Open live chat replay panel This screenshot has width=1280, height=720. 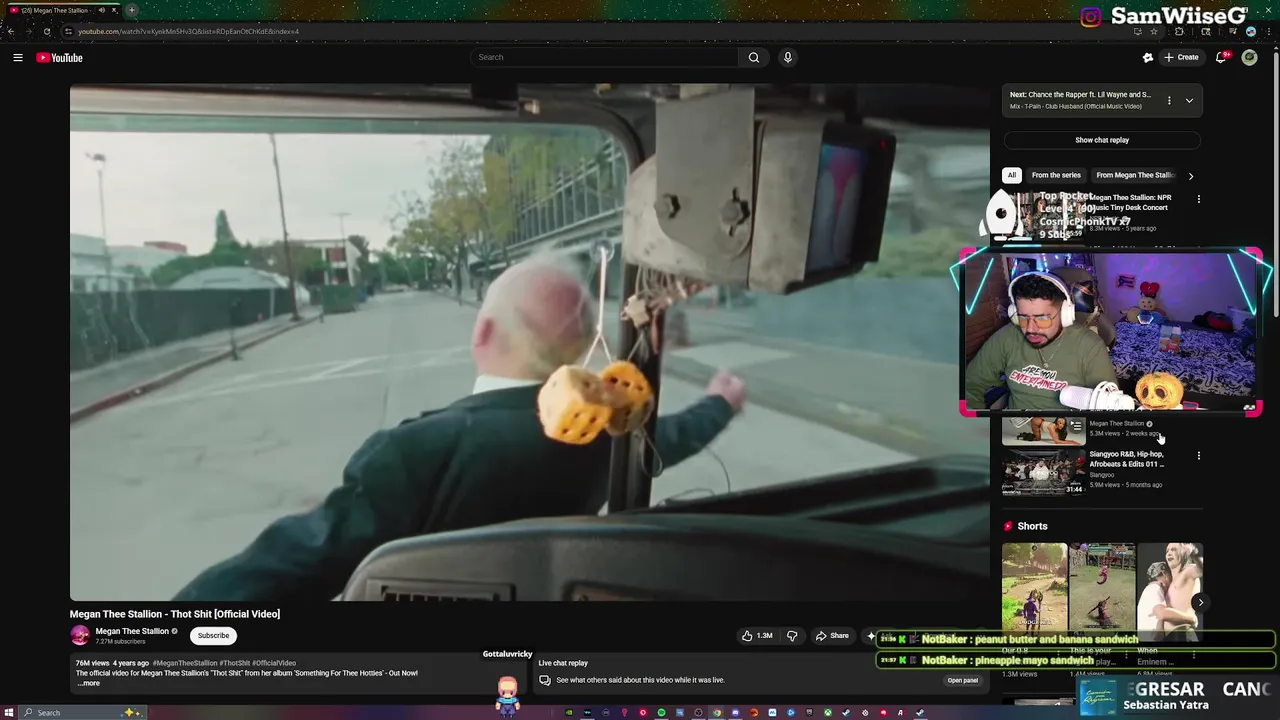[x=963, y=680]
